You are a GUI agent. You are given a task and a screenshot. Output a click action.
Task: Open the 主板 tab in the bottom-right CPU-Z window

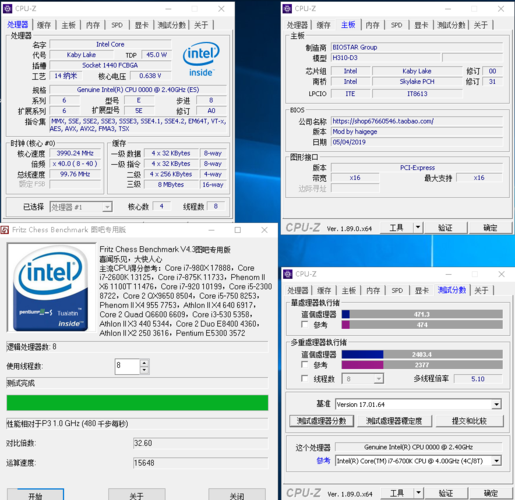click(349, 290)
